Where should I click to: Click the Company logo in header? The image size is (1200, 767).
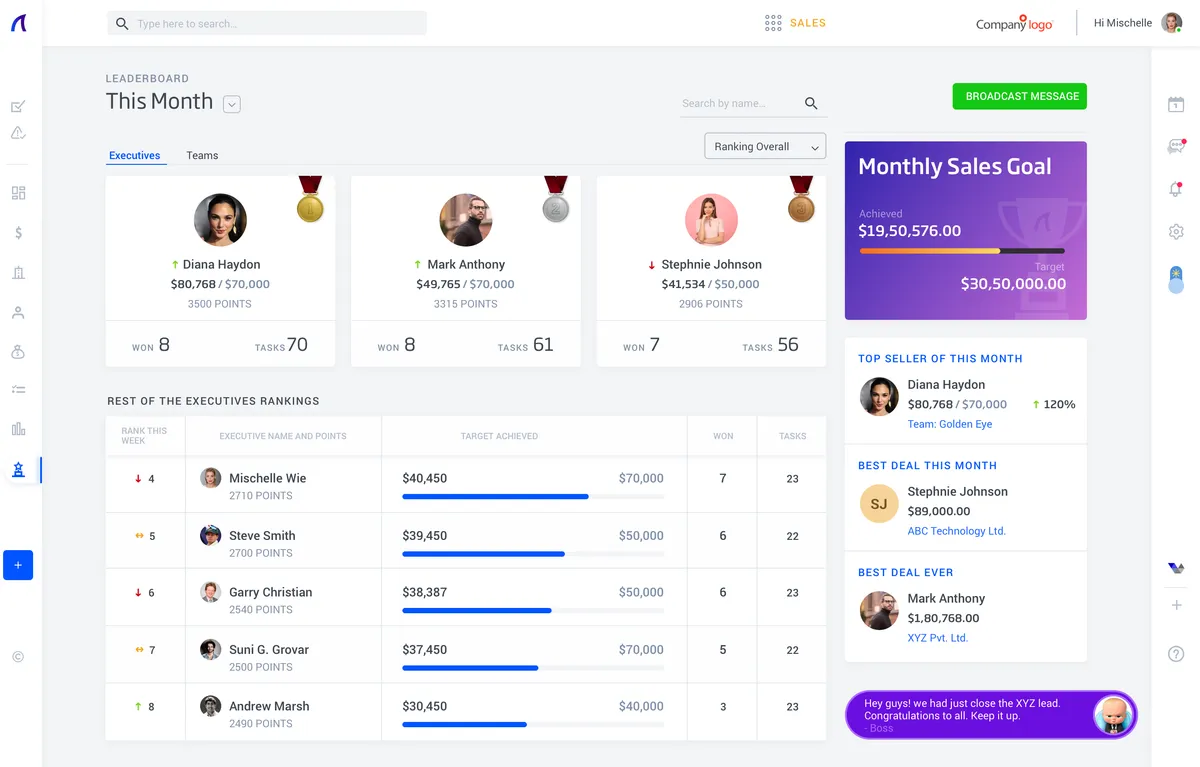[x=1014, y=24]
